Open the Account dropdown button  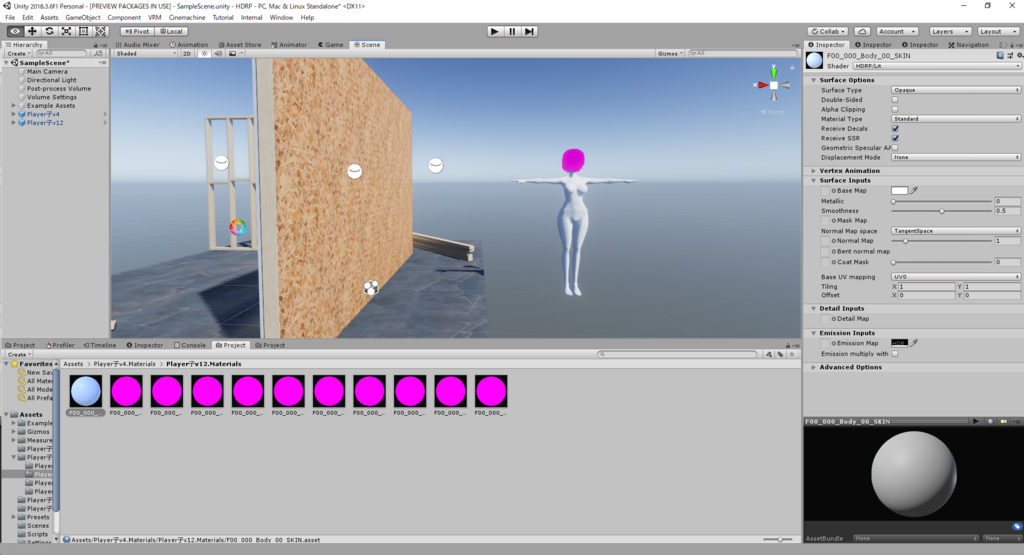click(x=897, y=31)
